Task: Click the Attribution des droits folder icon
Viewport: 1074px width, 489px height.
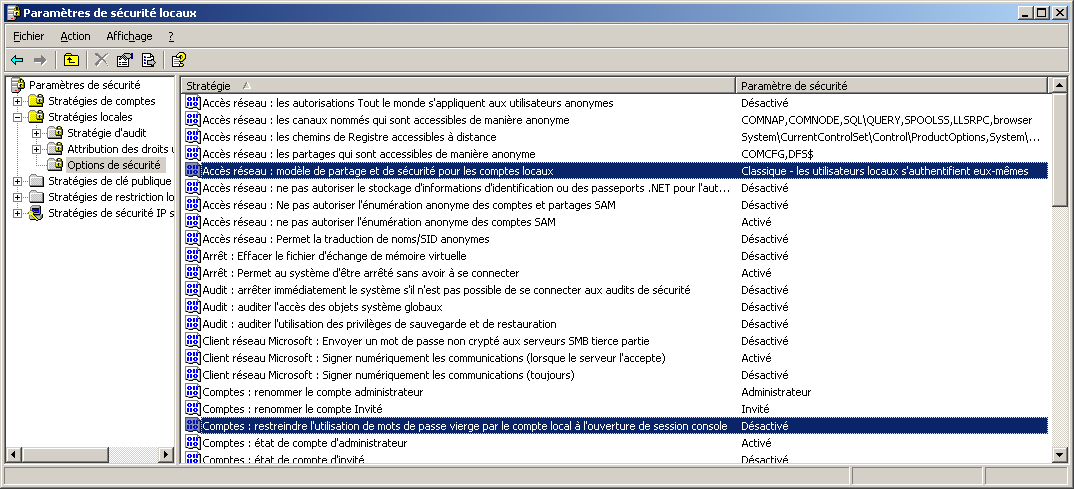Action: pos(55,149)
